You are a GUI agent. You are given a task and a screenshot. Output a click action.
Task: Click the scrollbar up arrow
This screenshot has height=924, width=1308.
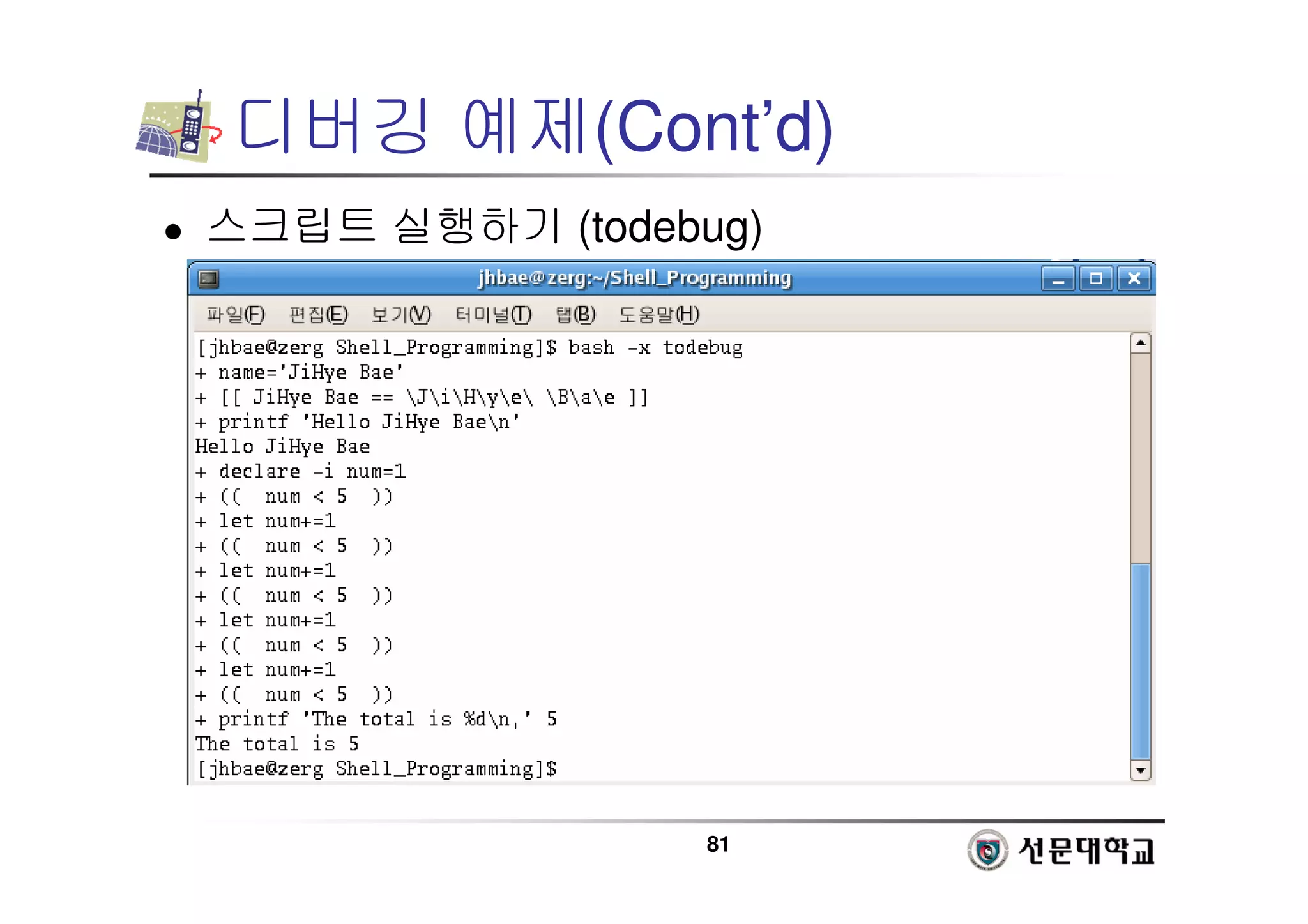[x=1140, y=343]
